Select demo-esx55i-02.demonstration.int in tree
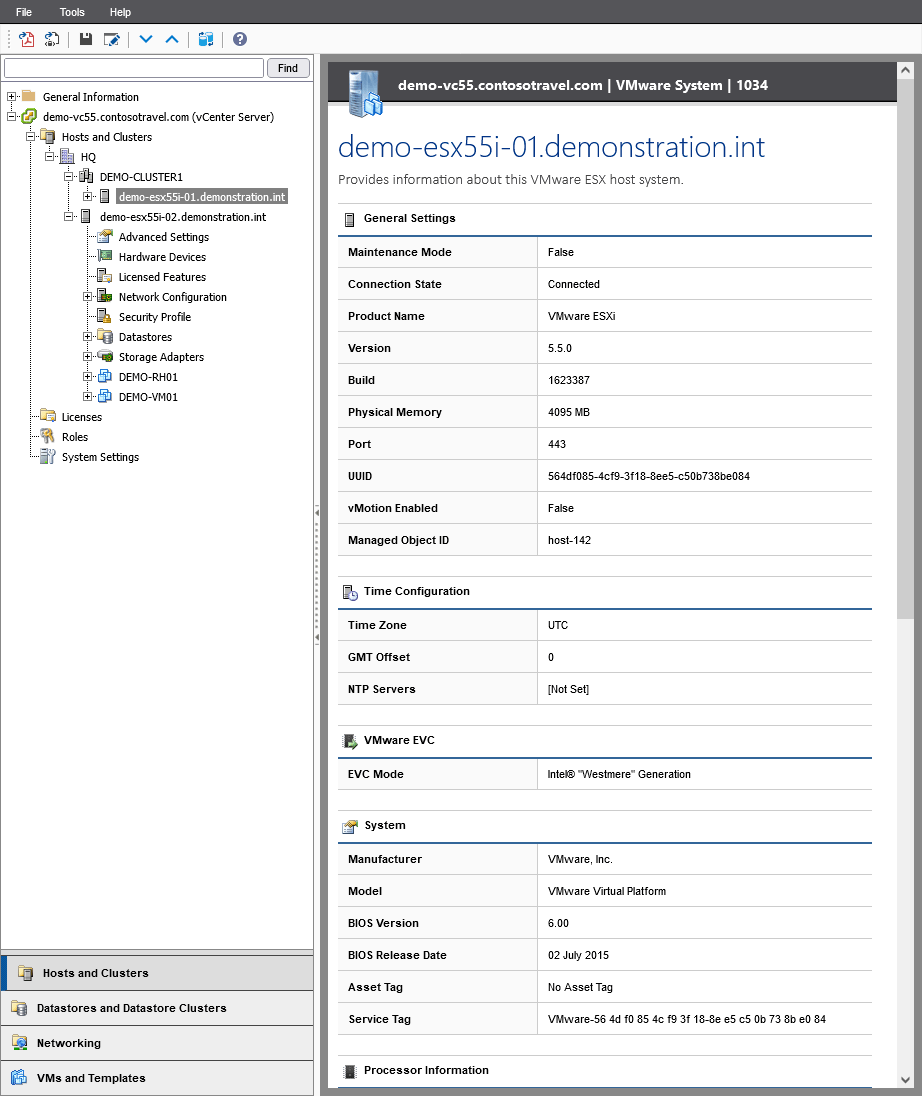Image resolution: width=922 pixels, height=1096 pixels. 182,217
